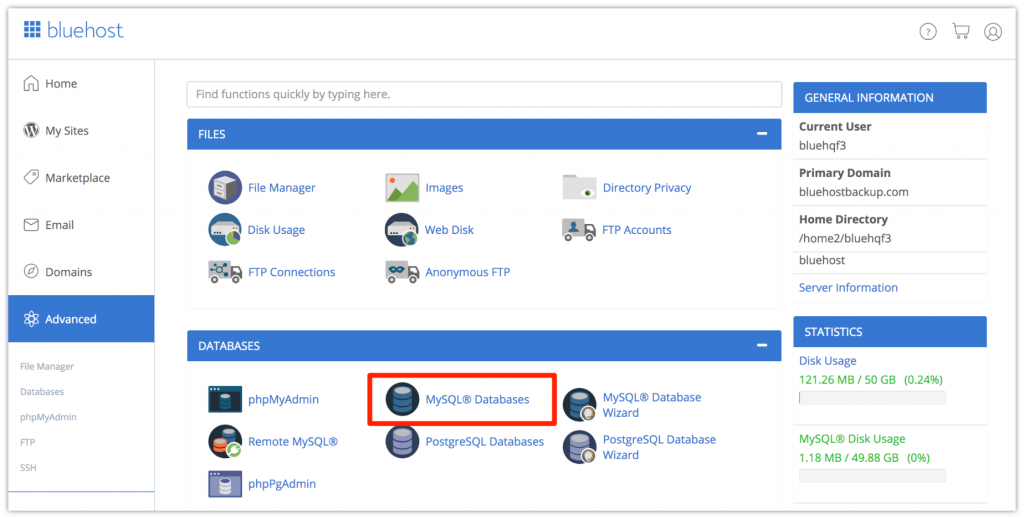
Task: Click the 121.26 MB / 50 GB value
Action: click(x=847, y=380)
